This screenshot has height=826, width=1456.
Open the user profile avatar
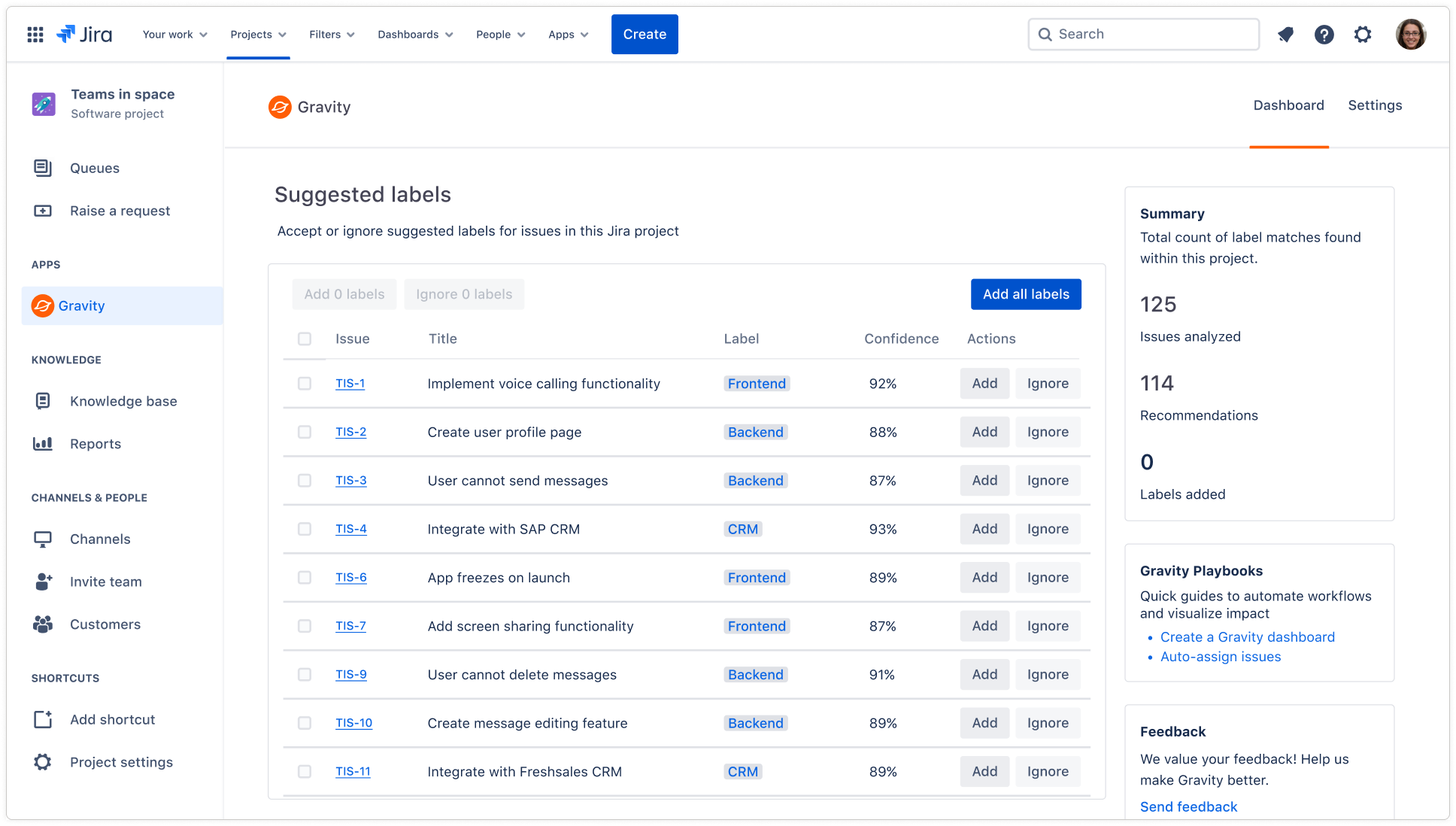point(1410,34)
